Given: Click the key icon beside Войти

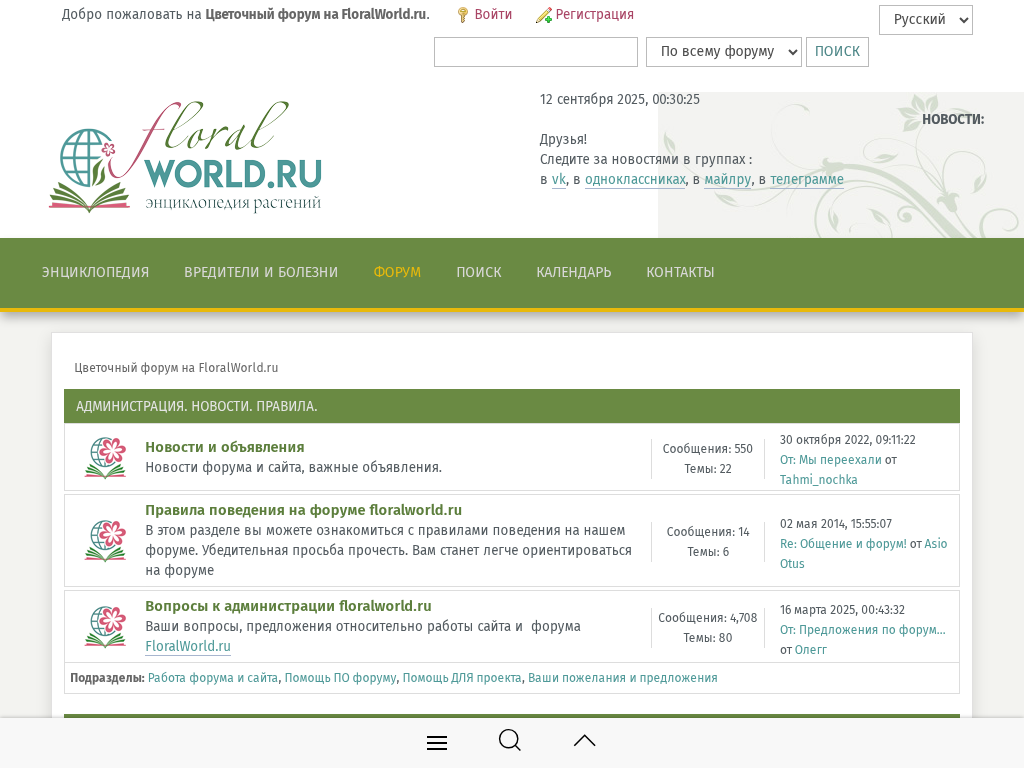Looking at the screenshot, I should [x=462, y=15].
